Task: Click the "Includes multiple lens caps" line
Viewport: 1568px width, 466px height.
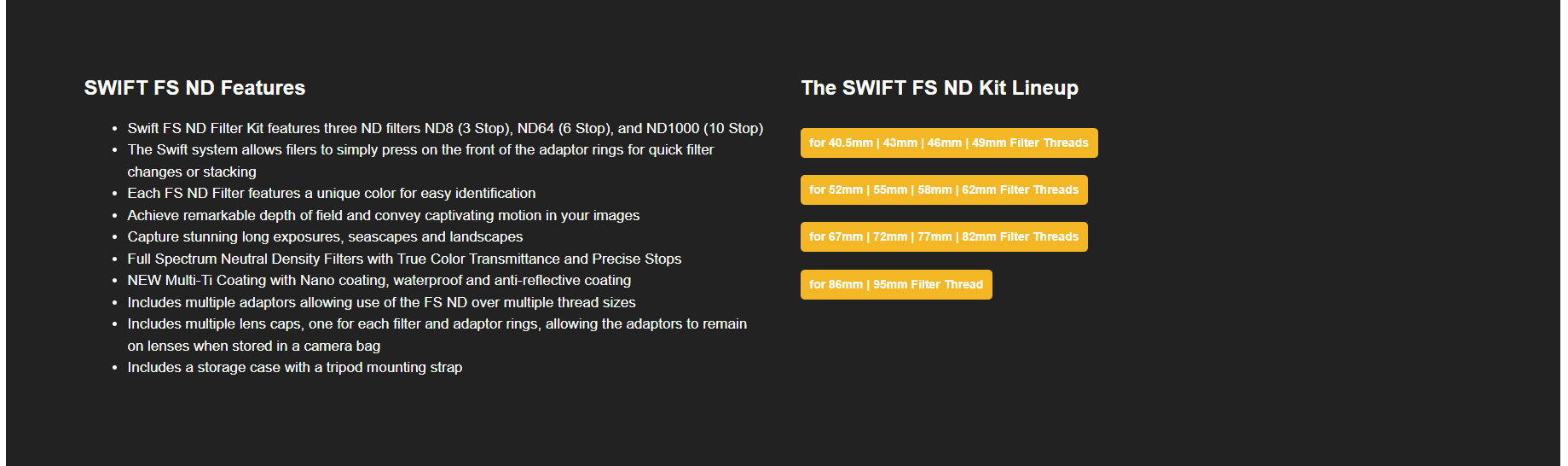Action: [x=437, y=323]
